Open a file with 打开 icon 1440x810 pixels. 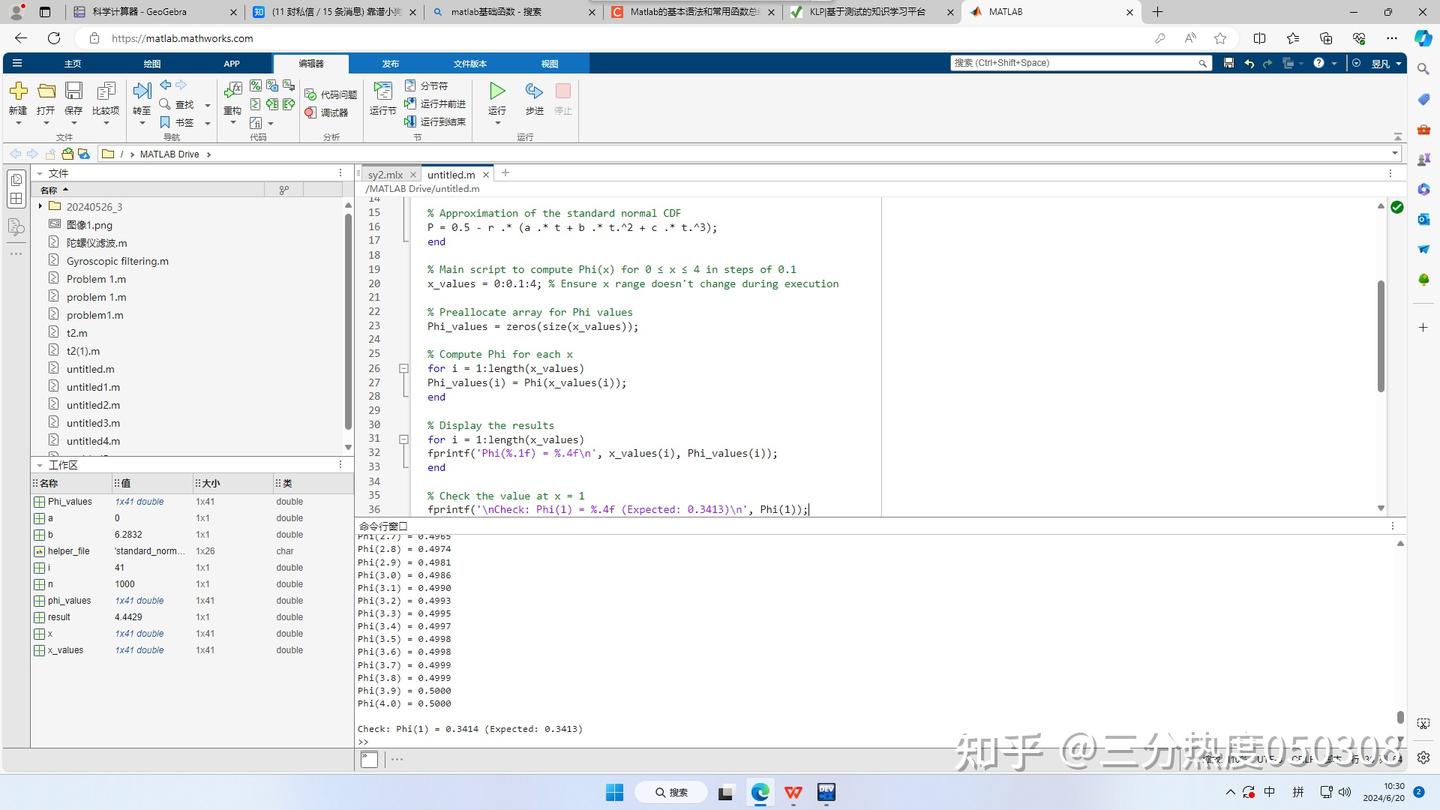46,91
